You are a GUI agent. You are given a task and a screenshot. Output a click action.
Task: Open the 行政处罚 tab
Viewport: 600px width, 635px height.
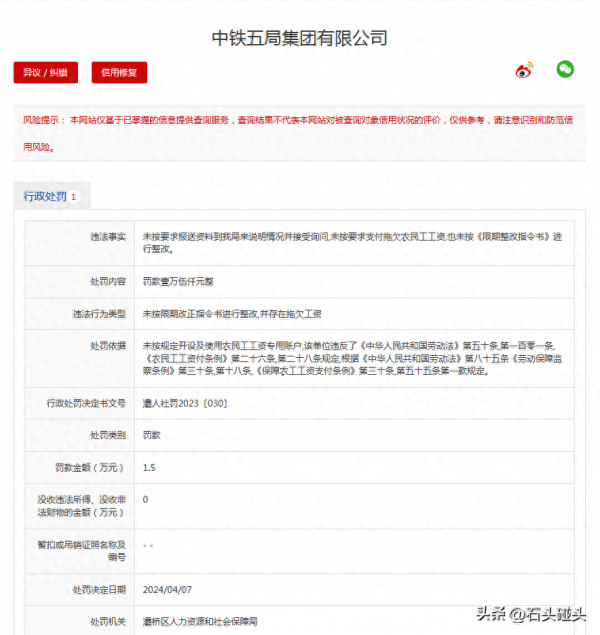point(45,196)
